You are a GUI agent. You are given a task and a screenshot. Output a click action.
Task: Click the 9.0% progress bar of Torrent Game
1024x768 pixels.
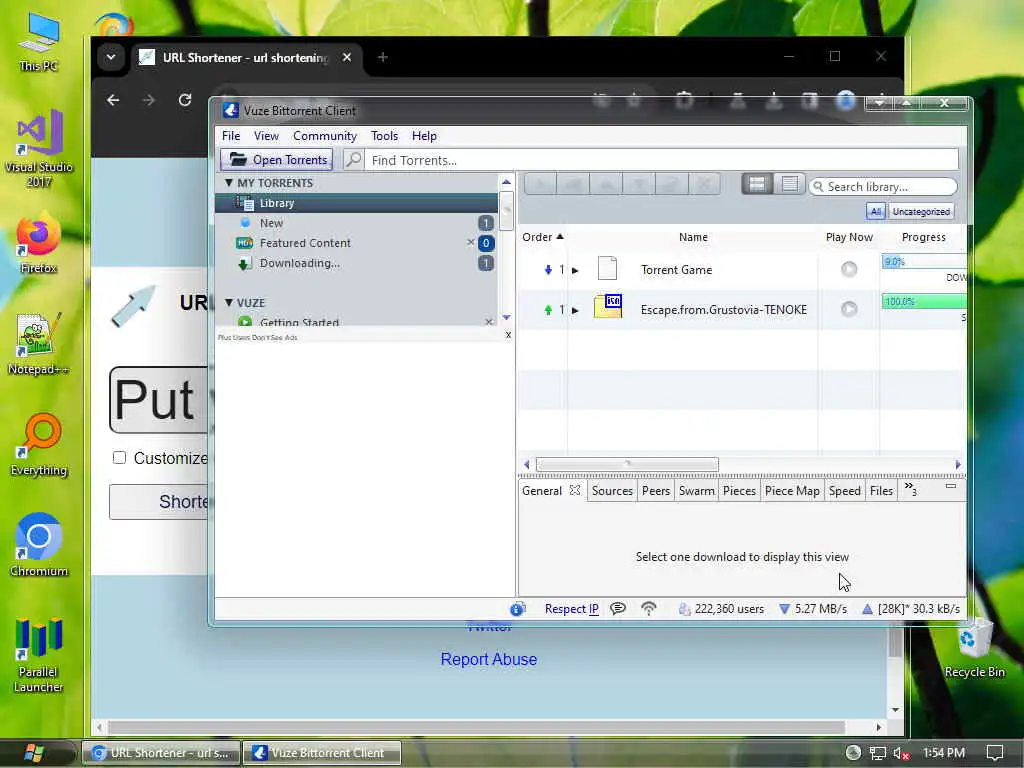click(924, 262)
